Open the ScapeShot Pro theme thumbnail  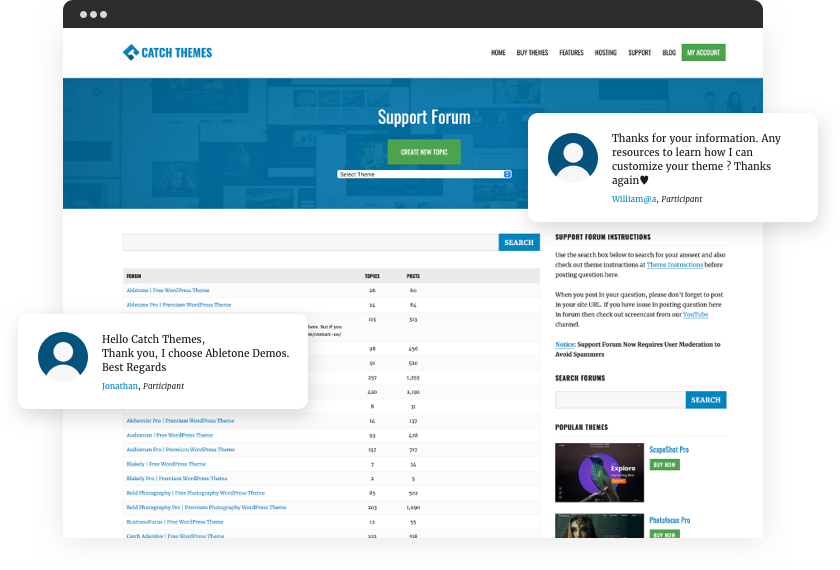[x=599, y=472]
